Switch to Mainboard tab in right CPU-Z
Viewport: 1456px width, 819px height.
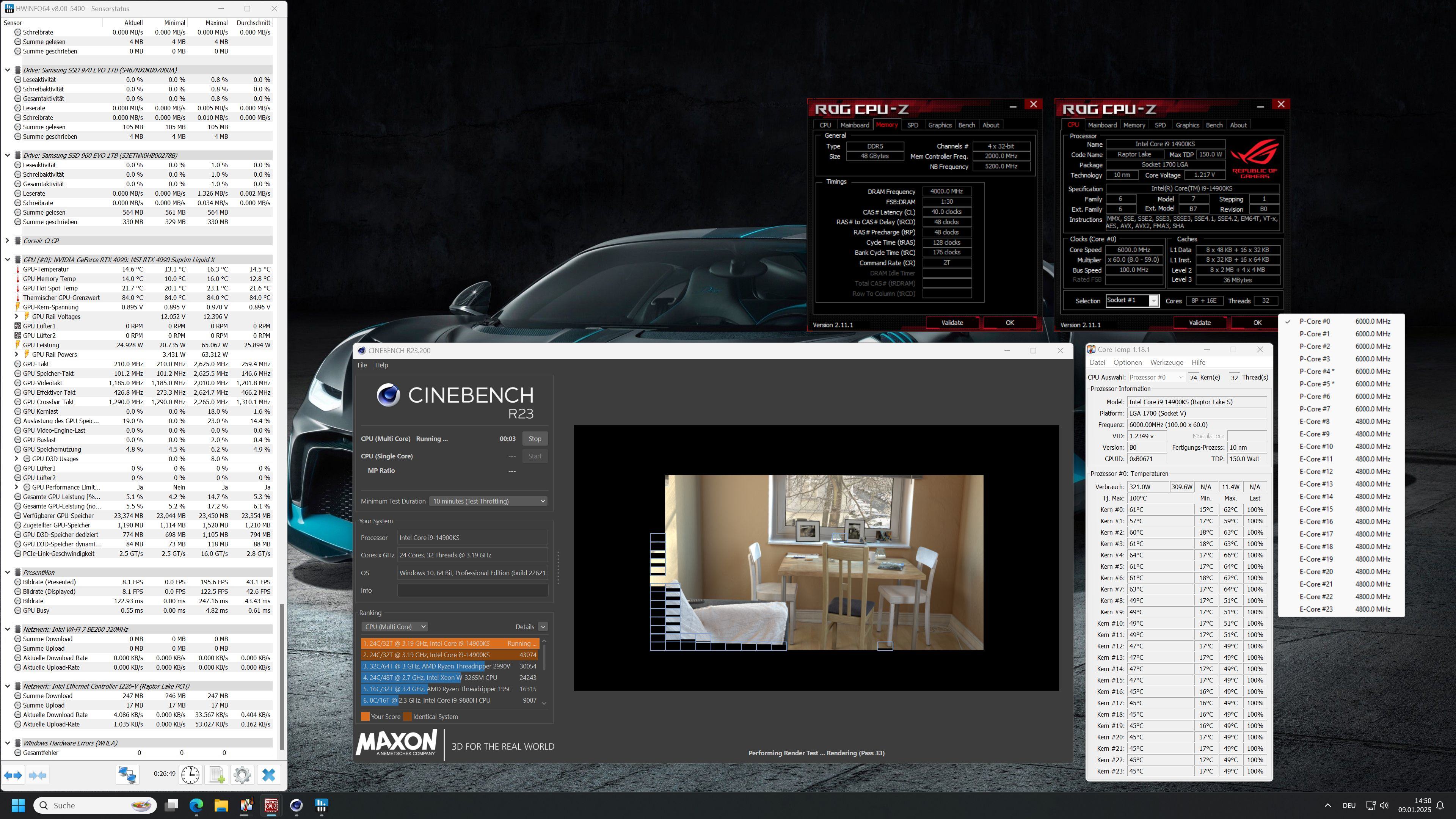(1102, 126)
